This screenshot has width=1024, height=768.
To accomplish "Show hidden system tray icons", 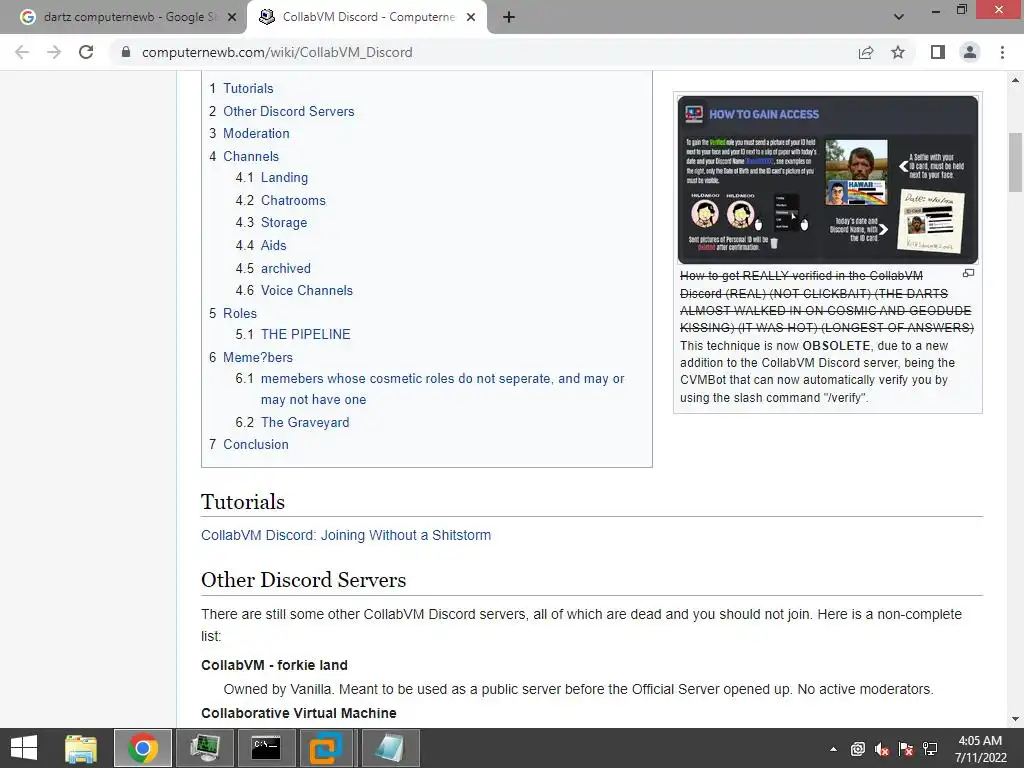I will pos(833,749).
